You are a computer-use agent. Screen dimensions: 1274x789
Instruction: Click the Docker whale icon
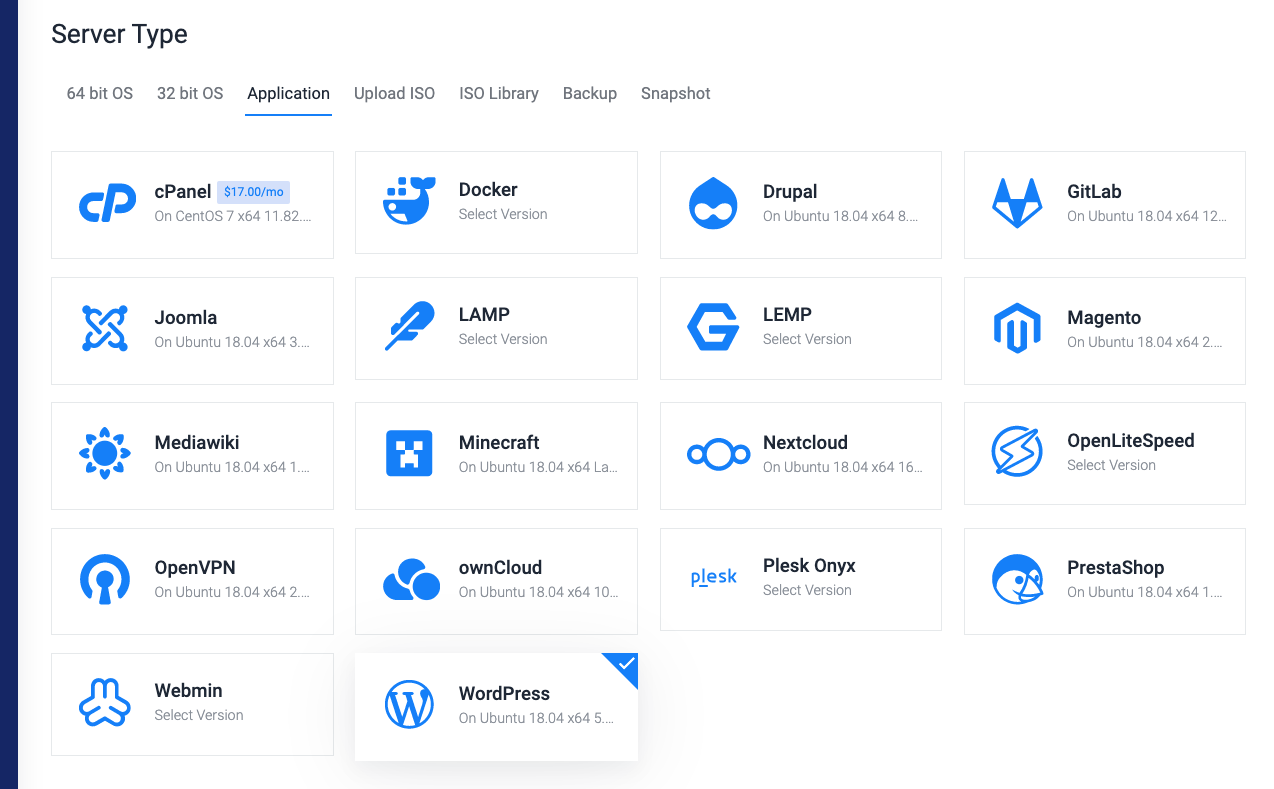point(410,201)
